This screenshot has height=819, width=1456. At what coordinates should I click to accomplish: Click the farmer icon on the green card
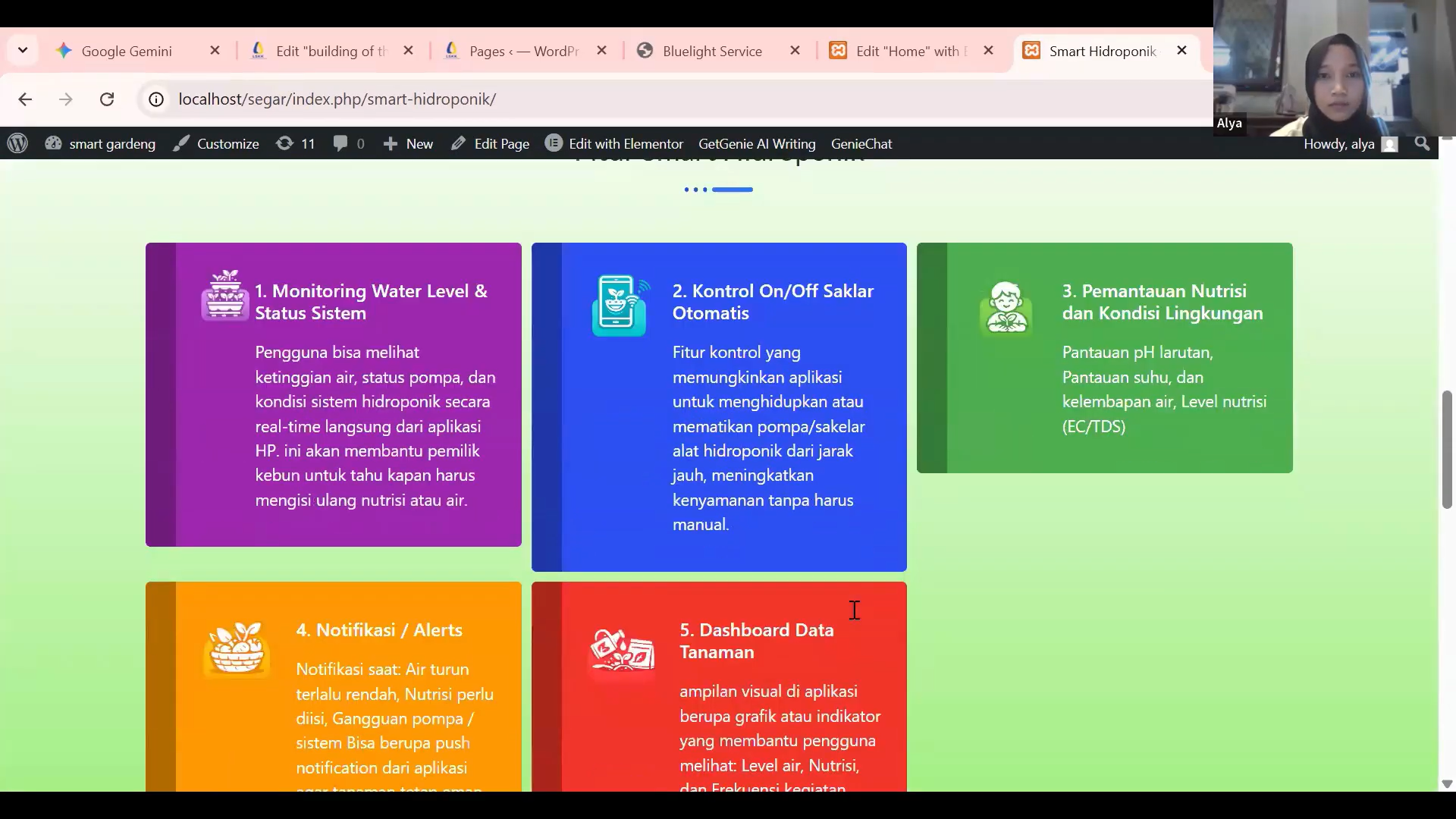(x=1006, y=308)
